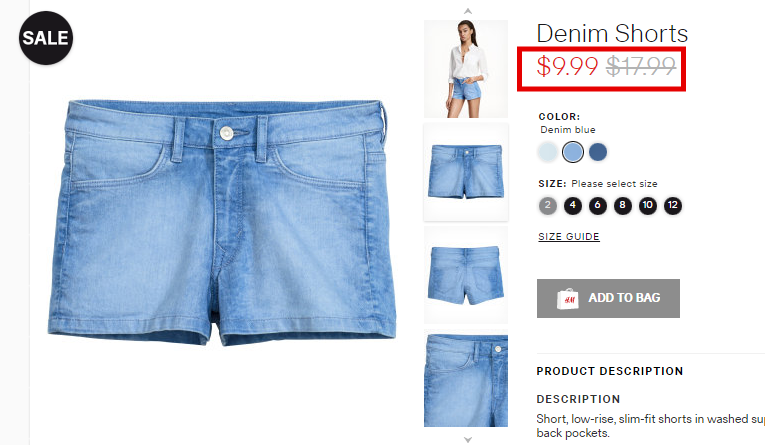This screenshot has height=445, width=765.
Task: View the back of shorts thumbnail
Action: (466, 275)
